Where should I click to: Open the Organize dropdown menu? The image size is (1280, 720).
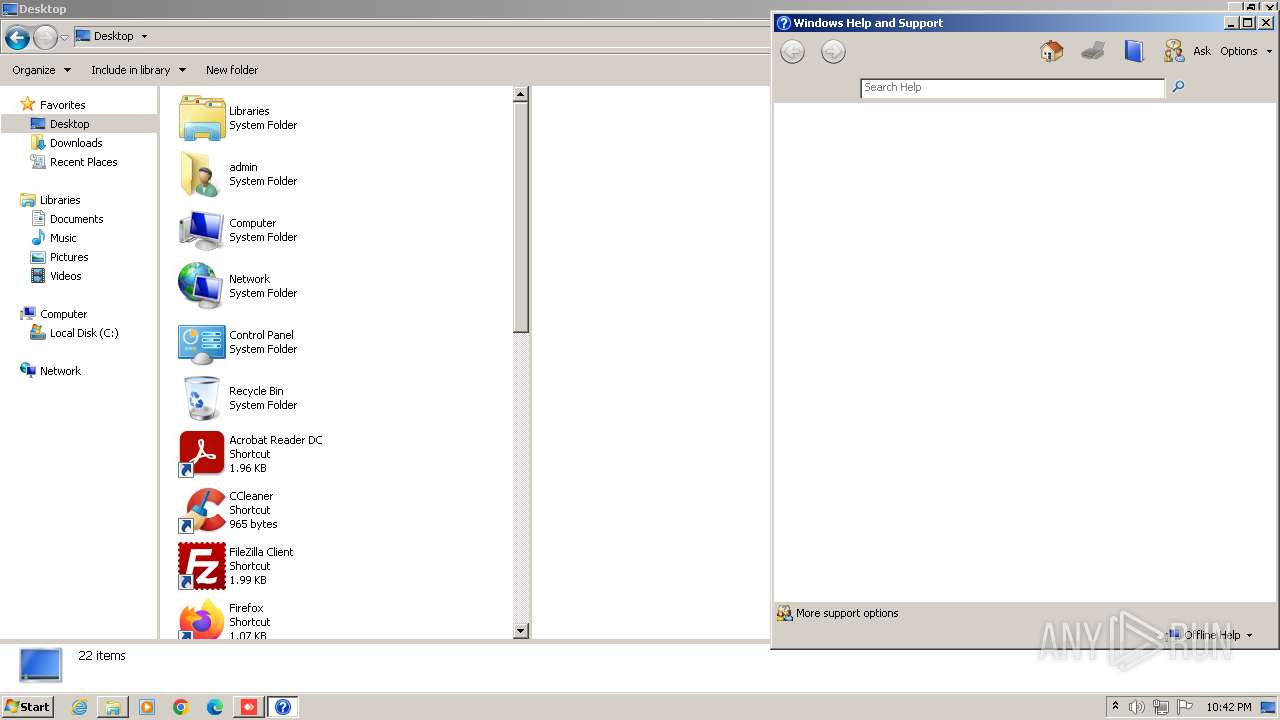[x=42, y=70]
